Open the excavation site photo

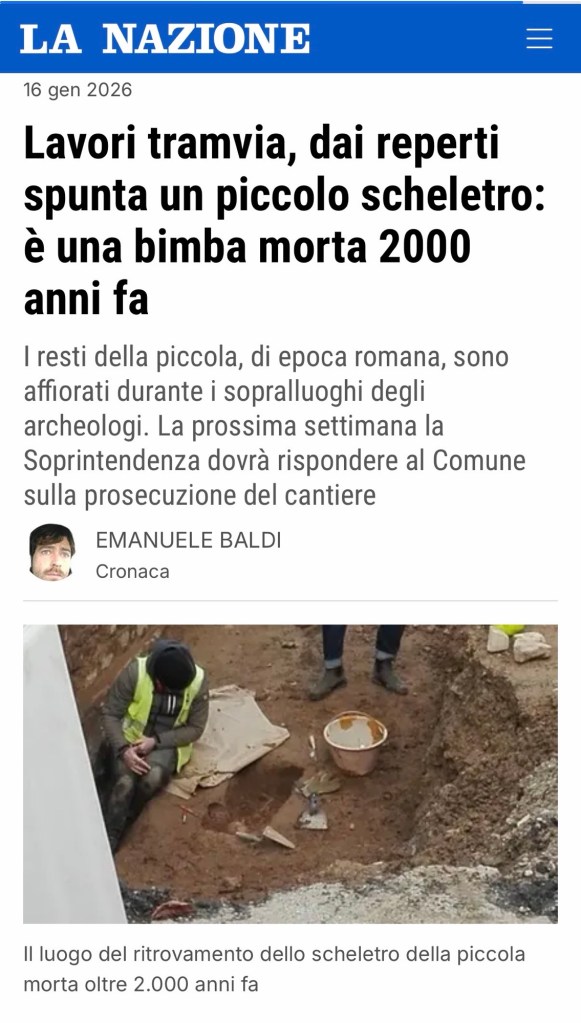click(290, 774)
